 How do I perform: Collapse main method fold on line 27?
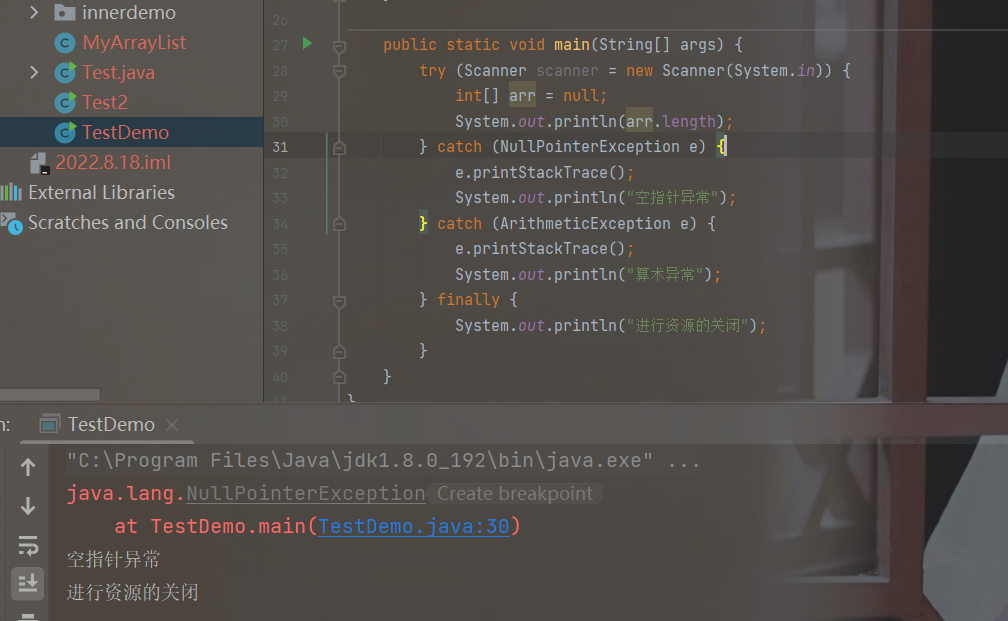[339, 46]
